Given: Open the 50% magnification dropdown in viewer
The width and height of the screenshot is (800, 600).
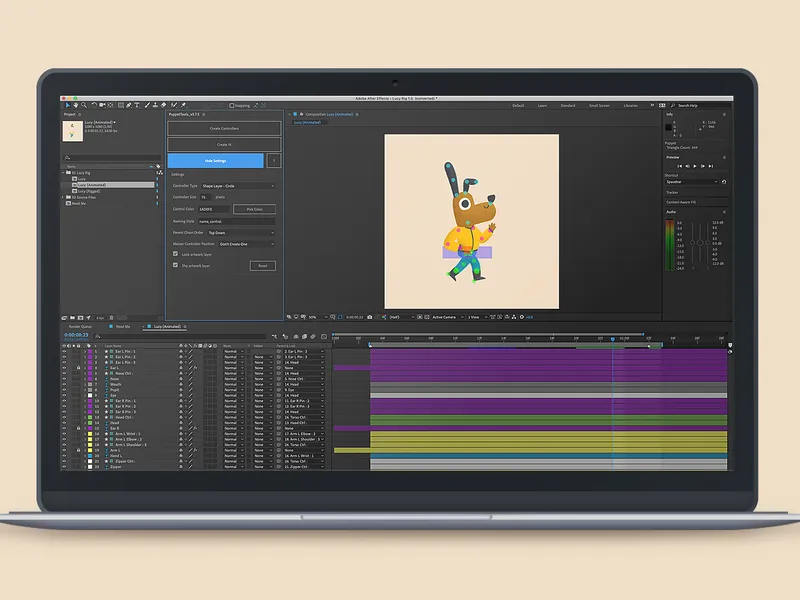Looking at the screenshot, I should [x=318, y=317].
